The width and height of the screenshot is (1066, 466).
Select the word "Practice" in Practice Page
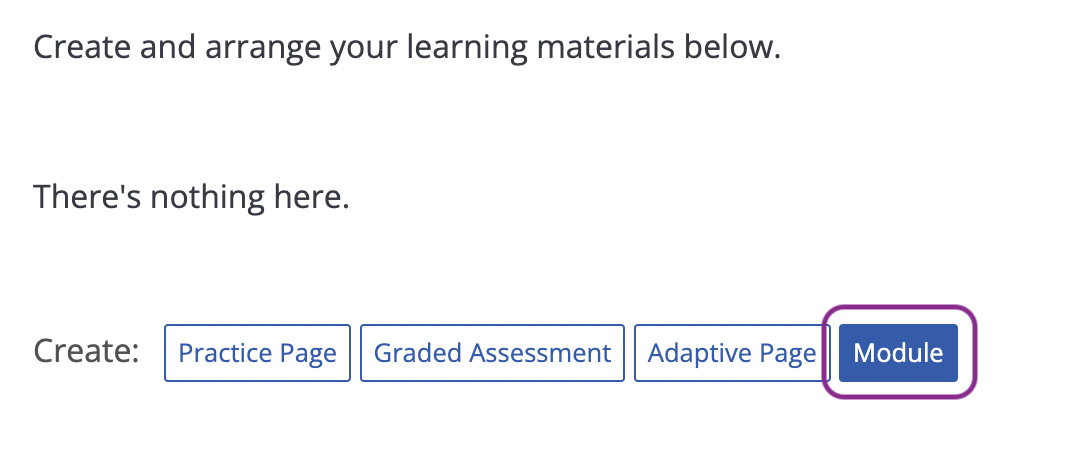pyautogui.click(x=226, y=353)
